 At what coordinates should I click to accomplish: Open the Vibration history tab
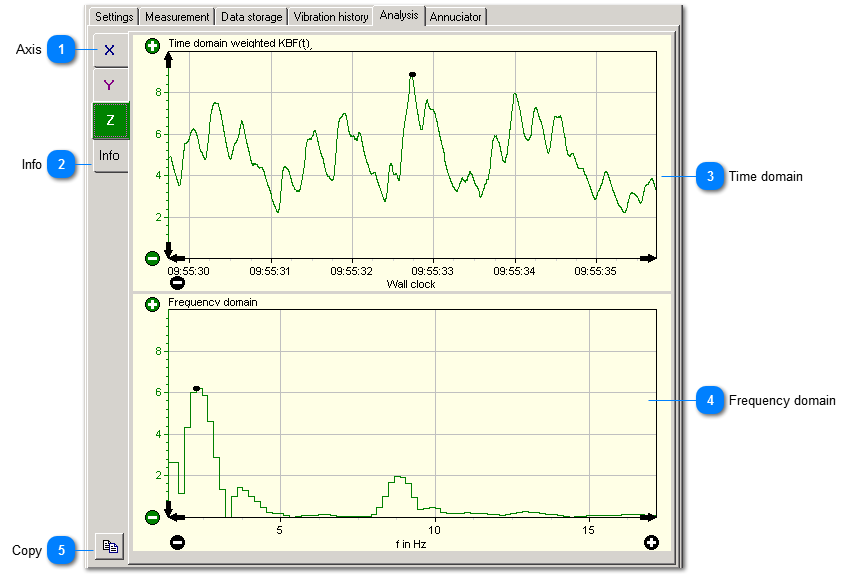click(331, 17)
